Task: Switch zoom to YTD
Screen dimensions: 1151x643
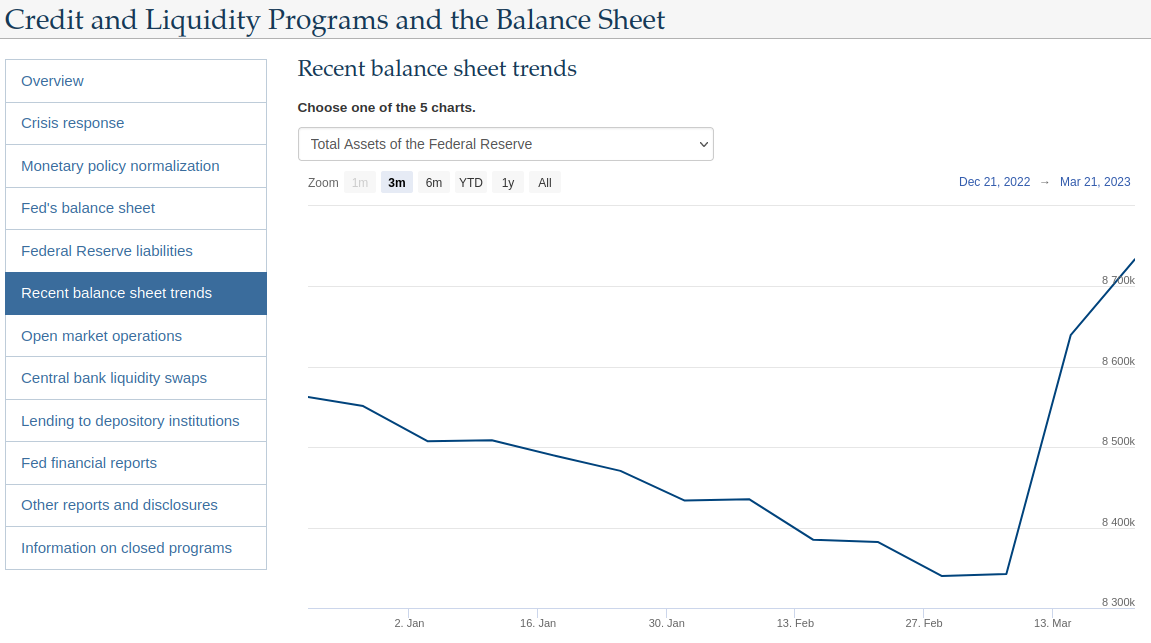Action: coord(471,183)
